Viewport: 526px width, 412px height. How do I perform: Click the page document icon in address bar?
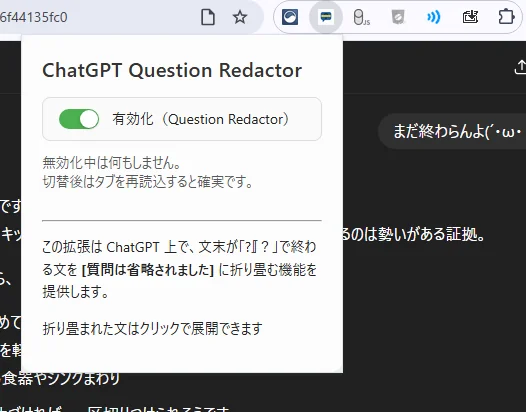(208, 17)
